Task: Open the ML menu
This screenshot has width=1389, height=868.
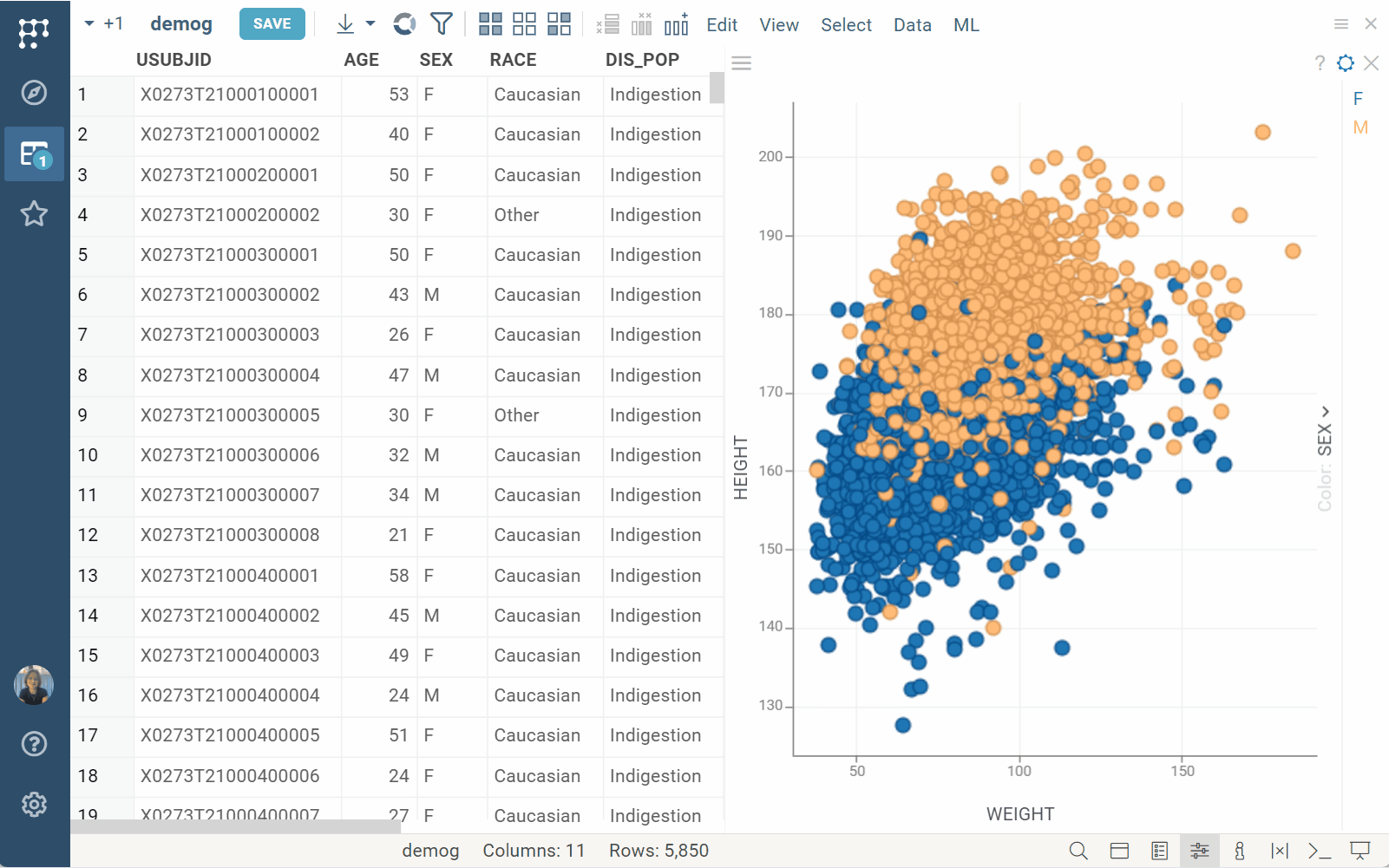Action: [x=966, y=25]
